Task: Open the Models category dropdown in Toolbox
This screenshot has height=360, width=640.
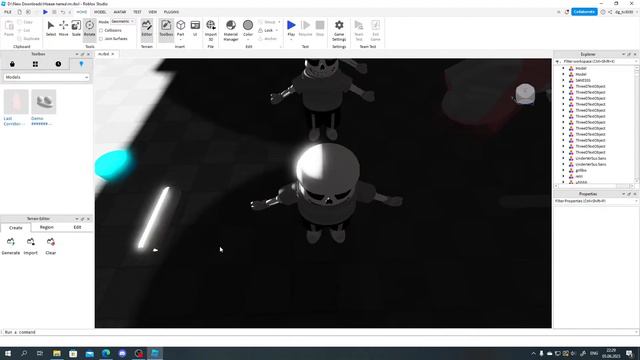Action: click(x=46, y=77)
